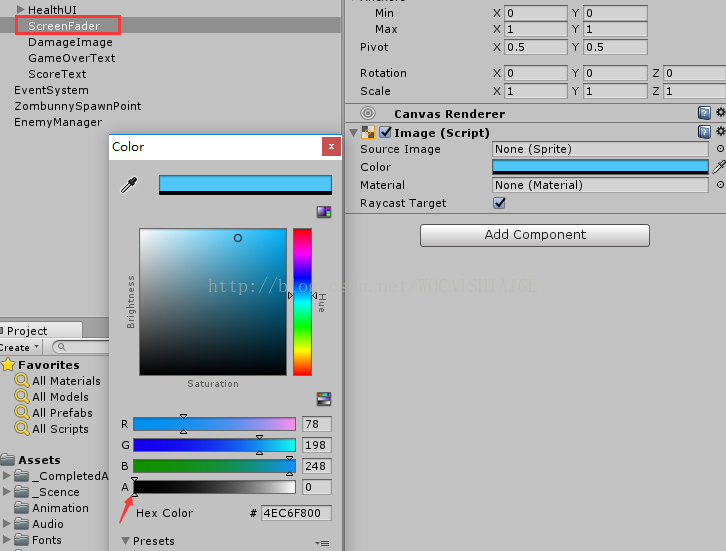Click the G value field showing 198
This screenshot has height=551, width=726.
pos(317,445)
